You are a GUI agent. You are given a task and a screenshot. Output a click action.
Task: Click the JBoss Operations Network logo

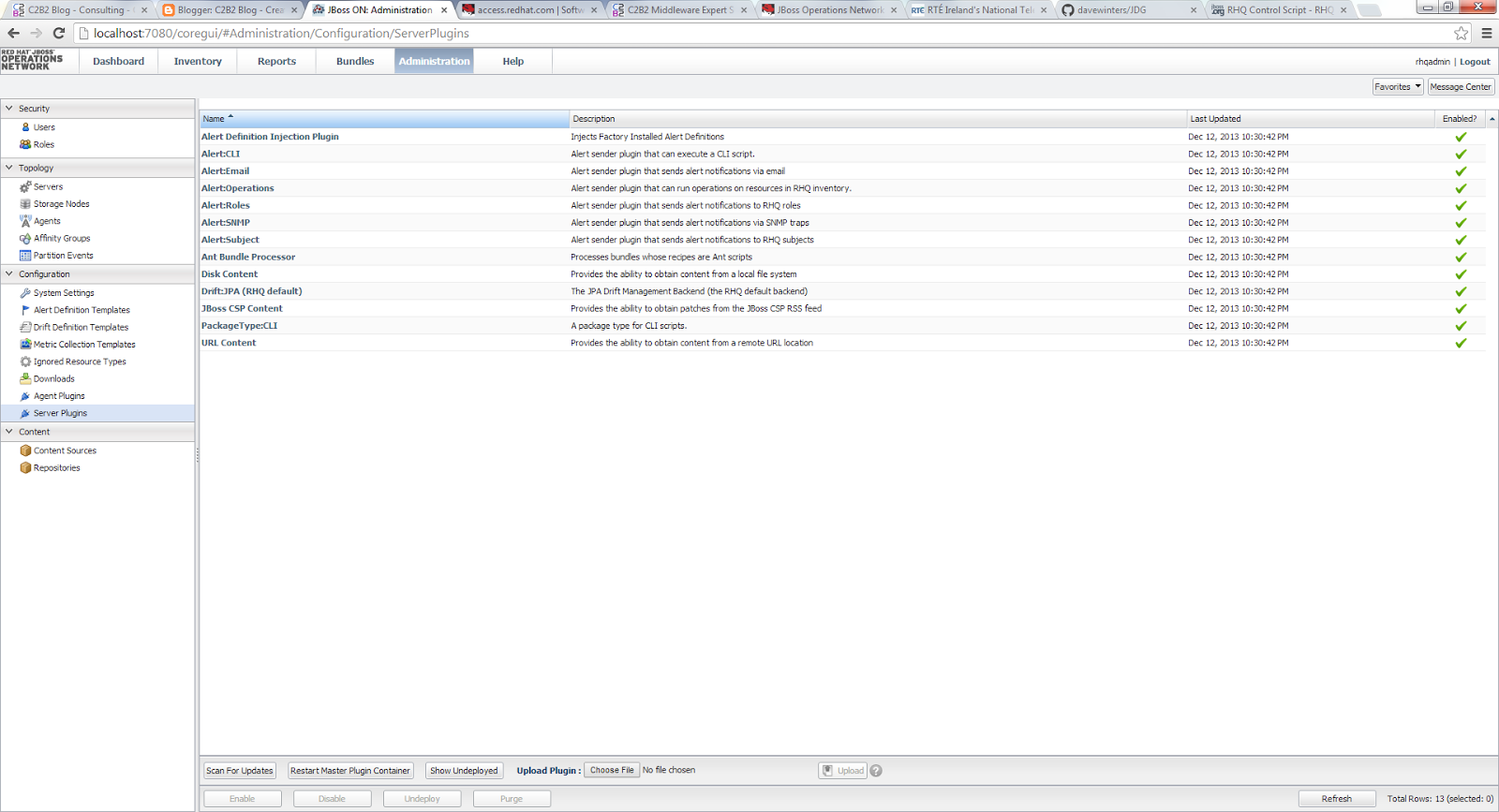click(x=32, y=61)
